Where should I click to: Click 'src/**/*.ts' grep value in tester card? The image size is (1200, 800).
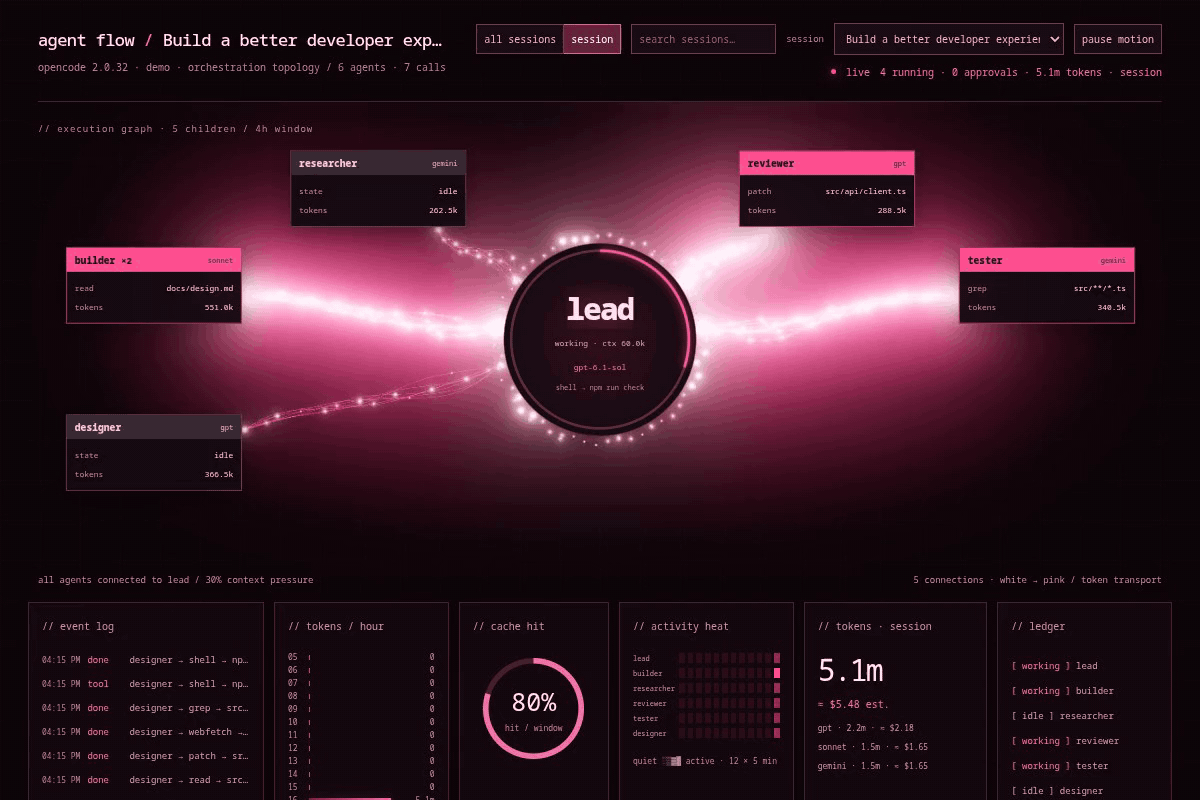click(1099, 288)
